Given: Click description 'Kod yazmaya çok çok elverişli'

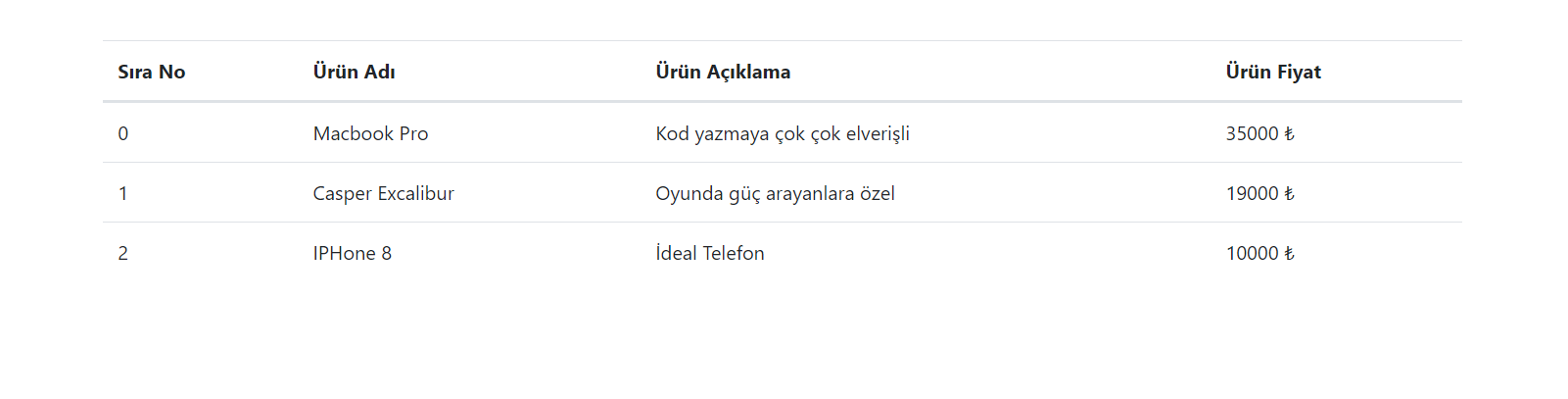Looking at the screenshot, I should [783, 133].
